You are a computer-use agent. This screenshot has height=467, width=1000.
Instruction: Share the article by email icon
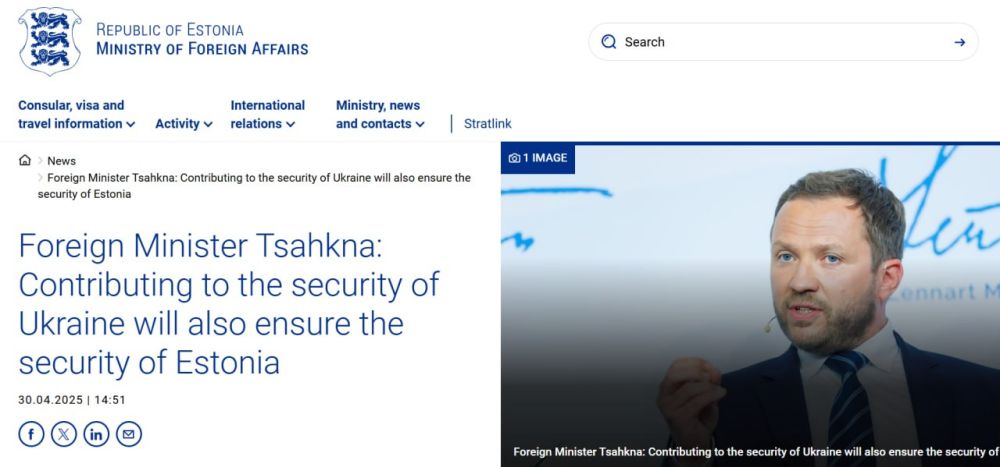(129, 434)
